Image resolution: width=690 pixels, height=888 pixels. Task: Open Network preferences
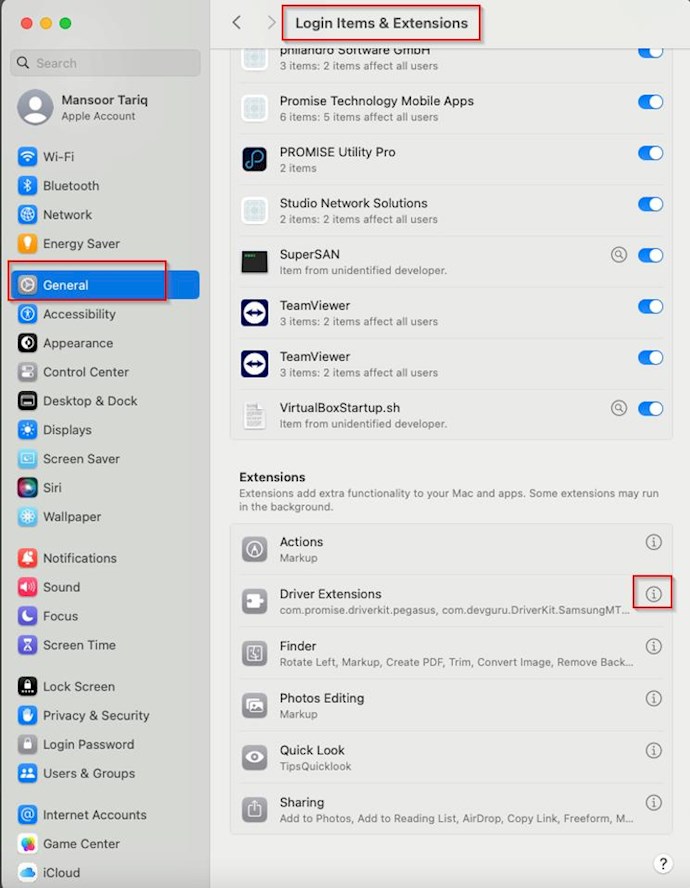54,214
